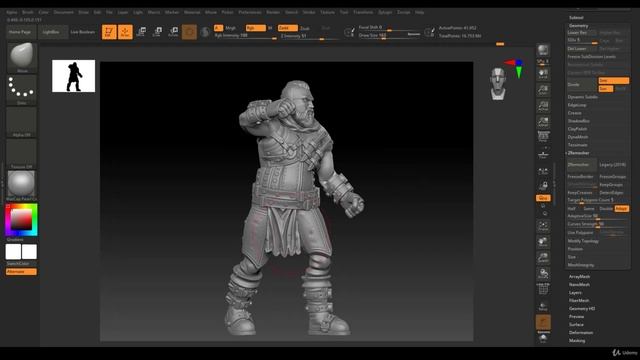Click the Divide button in Geometry
This screenshot has height=360, width=640.
pyautogui.click(x=582, y=84)
